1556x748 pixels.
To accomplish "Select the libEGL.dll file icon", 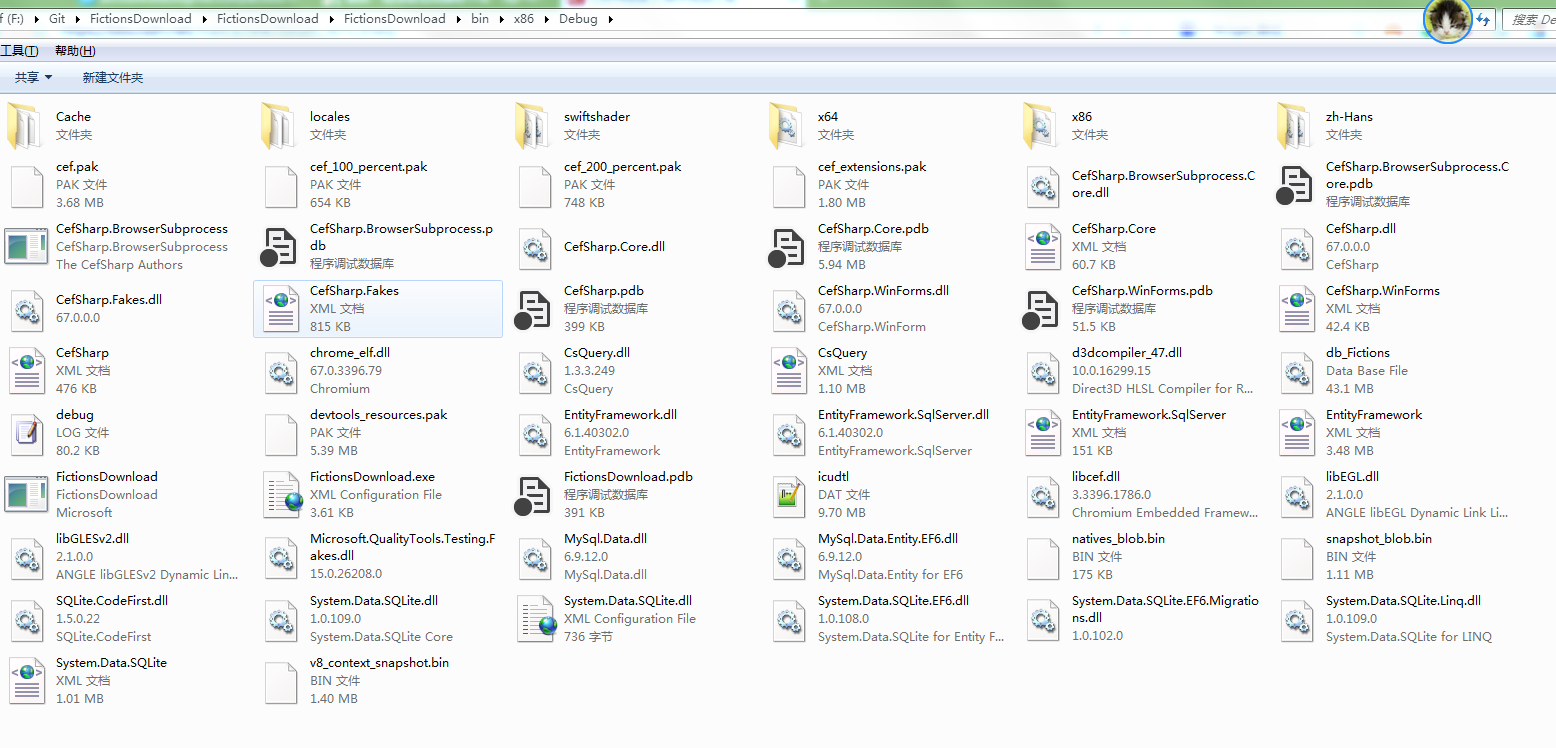I will (x=1297, y=496).
